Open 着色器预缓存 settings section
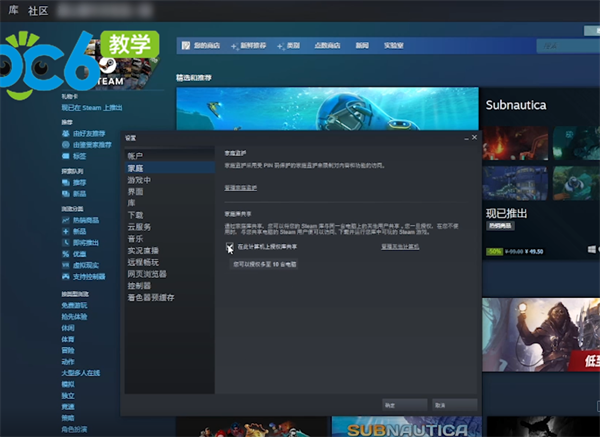The height and width of the screenshot is (437, 600). (x=151, y=297)
